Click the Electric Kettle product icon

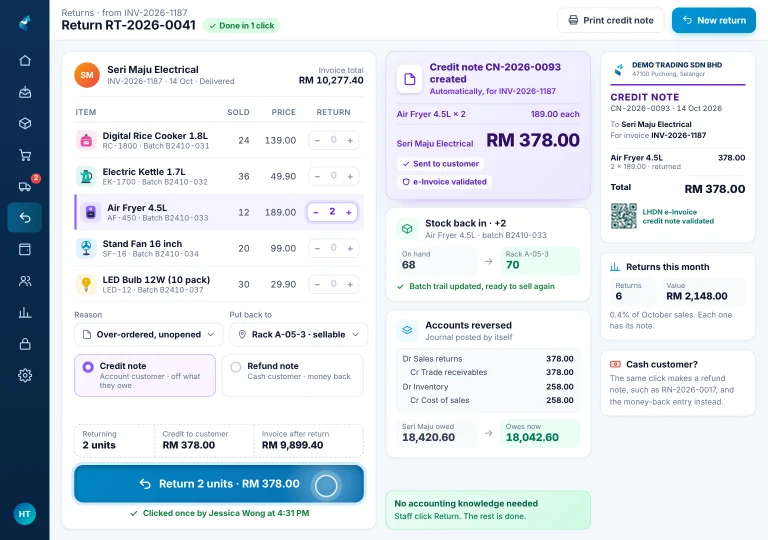[86, 176]
